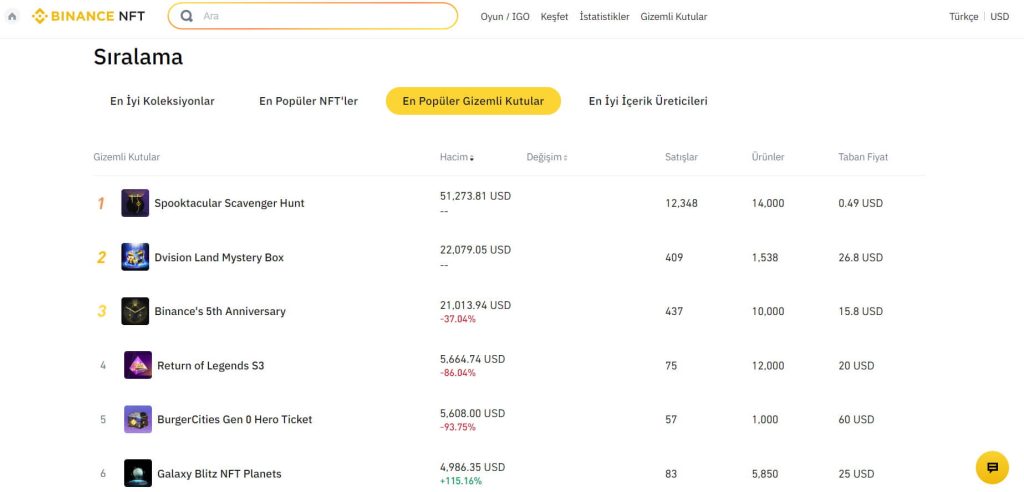Click the home icon in top-left corner
The width and height of the screenshot is (1024, 492).
[x=12, y=16]
